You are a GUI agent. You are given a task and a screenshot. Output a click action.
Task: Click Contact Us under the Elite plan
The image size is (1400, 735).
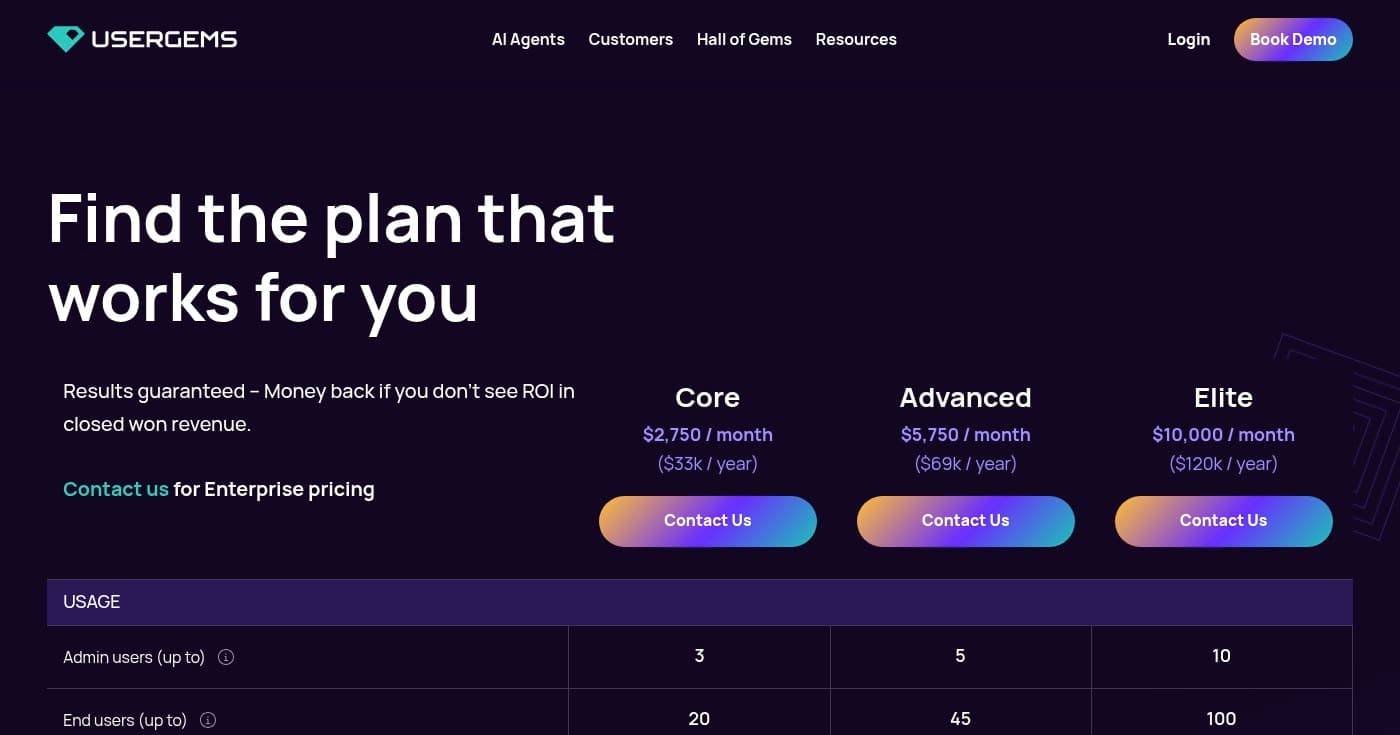(1223, 521)
